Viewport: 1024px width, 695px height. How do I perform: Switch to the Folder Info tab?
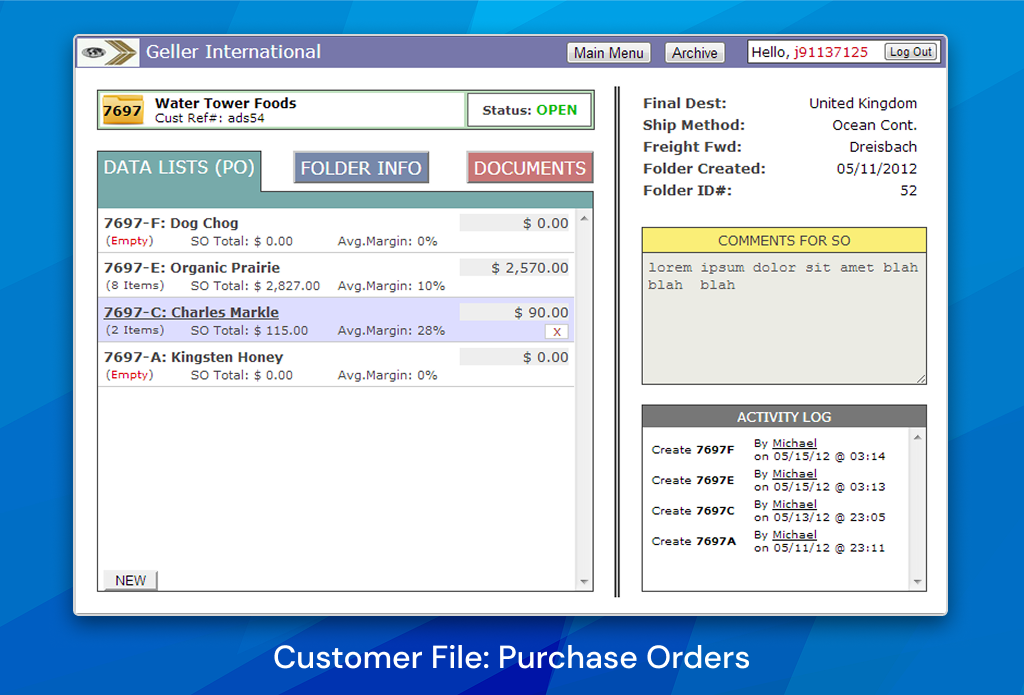coord(361,168)
